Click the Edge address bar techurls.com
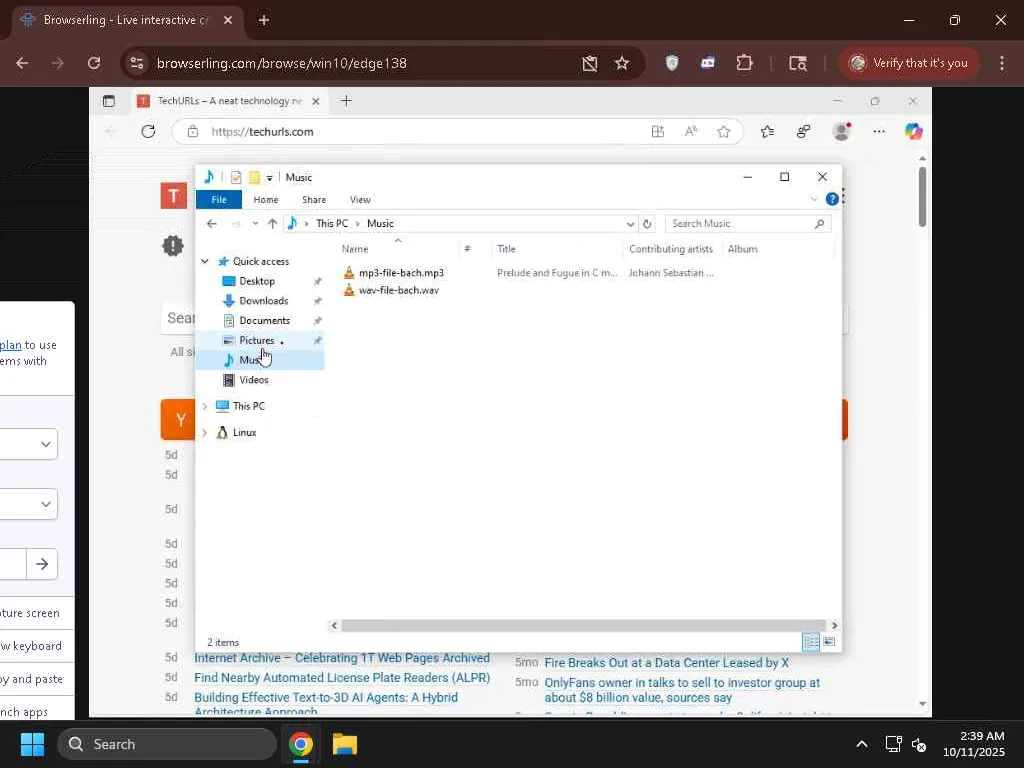 [262, 132]
